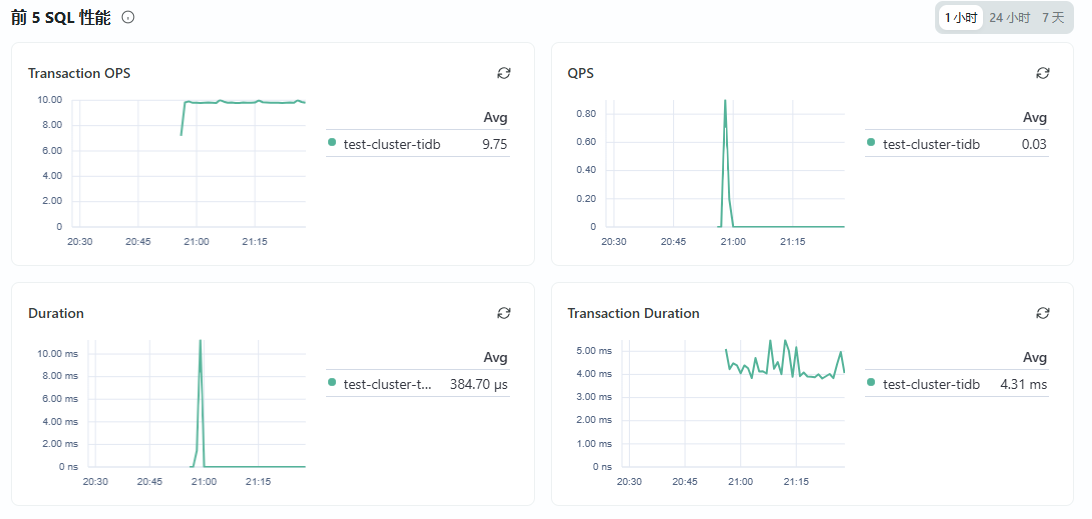Toggle test-cluster-tidb series in Transaction Duration legend
This screenshot has height=519, width=1092.
point(931,384)
